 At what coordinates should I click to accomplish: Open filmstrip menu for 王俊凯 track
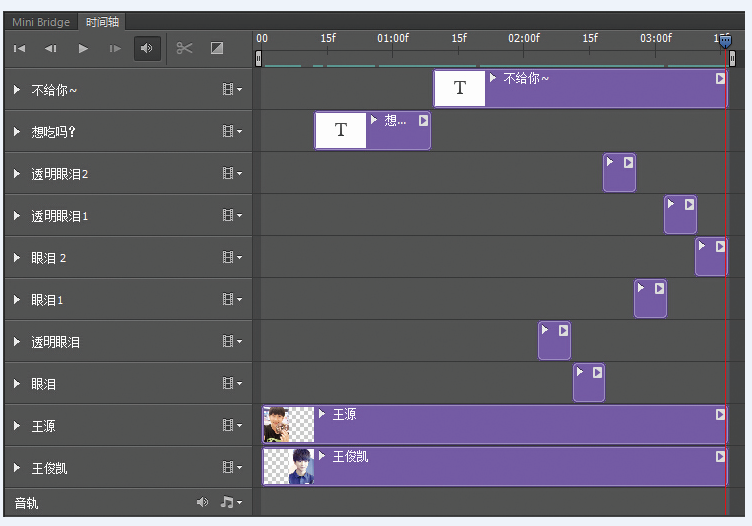tap(231, 468)
